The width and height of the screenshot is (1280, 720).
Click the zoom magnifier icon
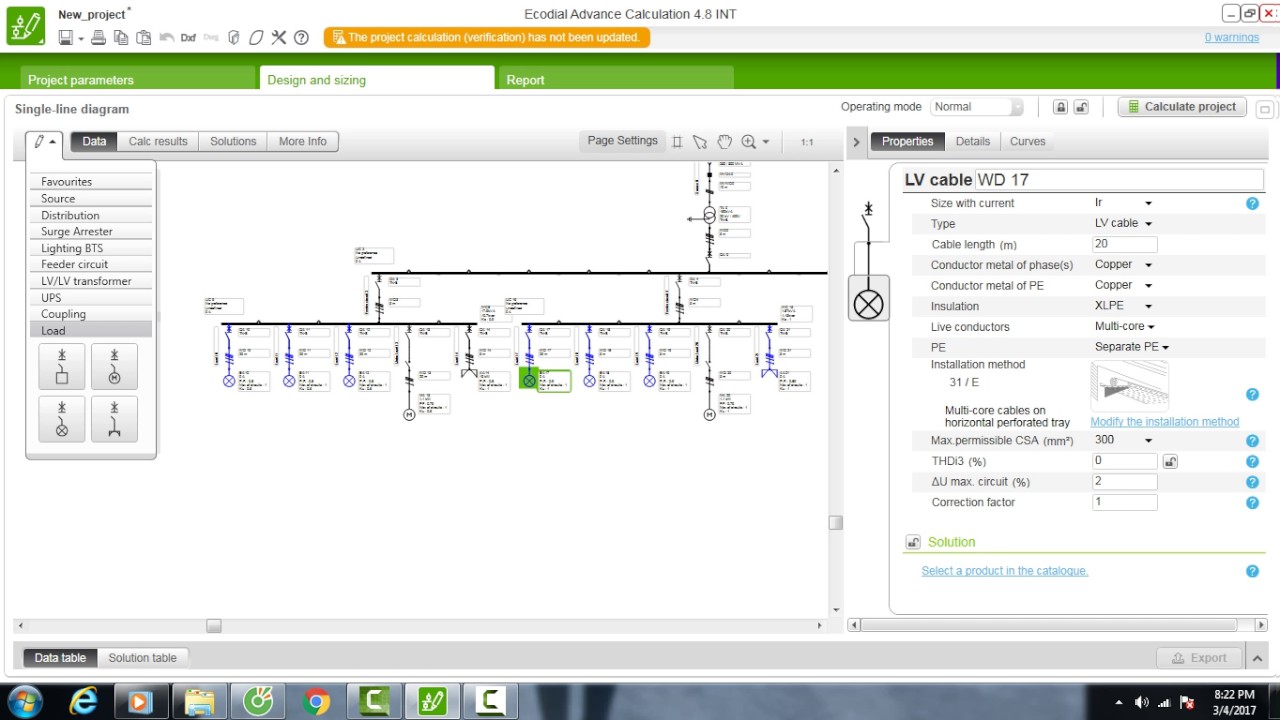pos(748,142)
